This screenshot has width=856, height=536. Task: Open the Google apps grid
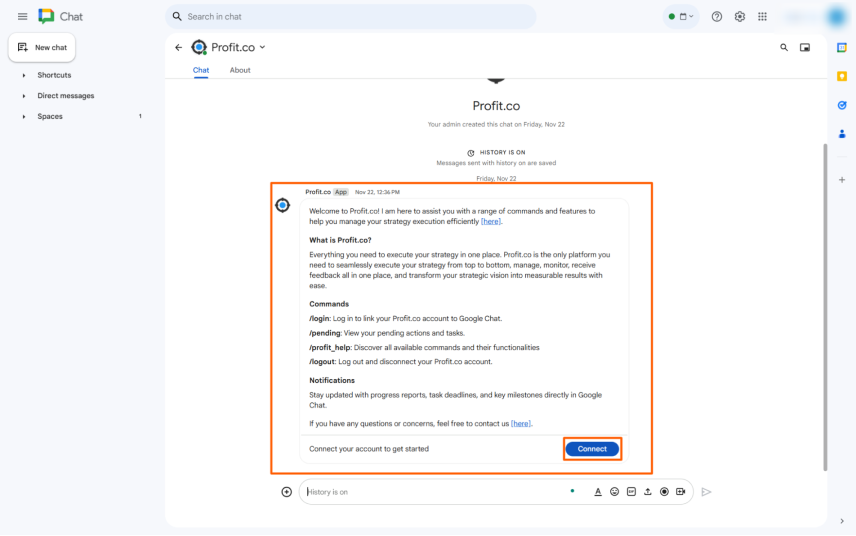[763, 16]
